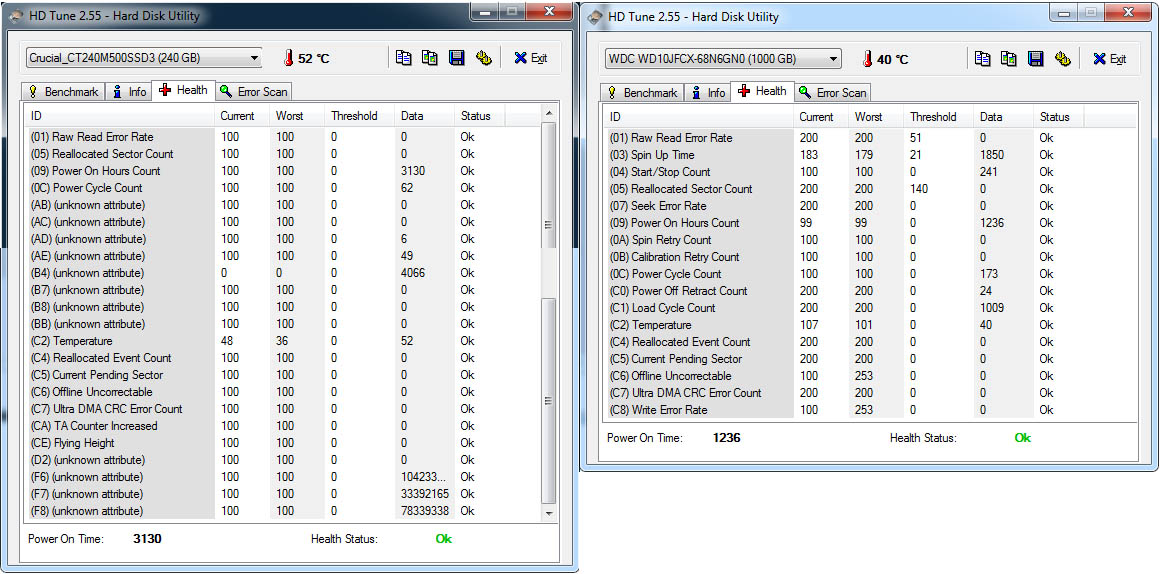This screenshot has height=574, width=1162.
Task: Open options icon in Crucial SSD window
Action: tap(483, 58)
